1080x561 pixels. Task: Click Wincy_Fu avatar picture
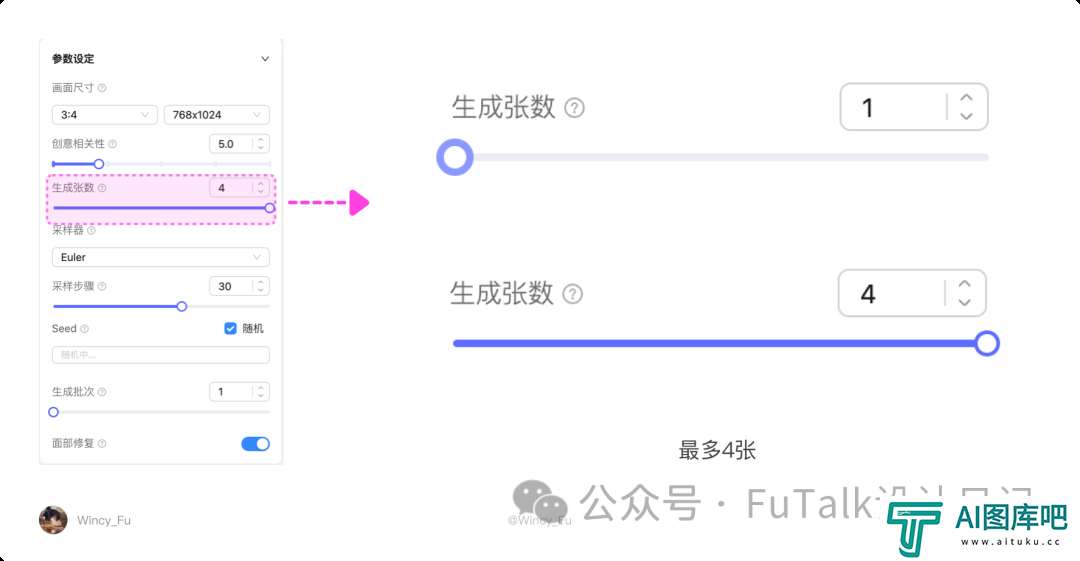(x=53, y=520)
